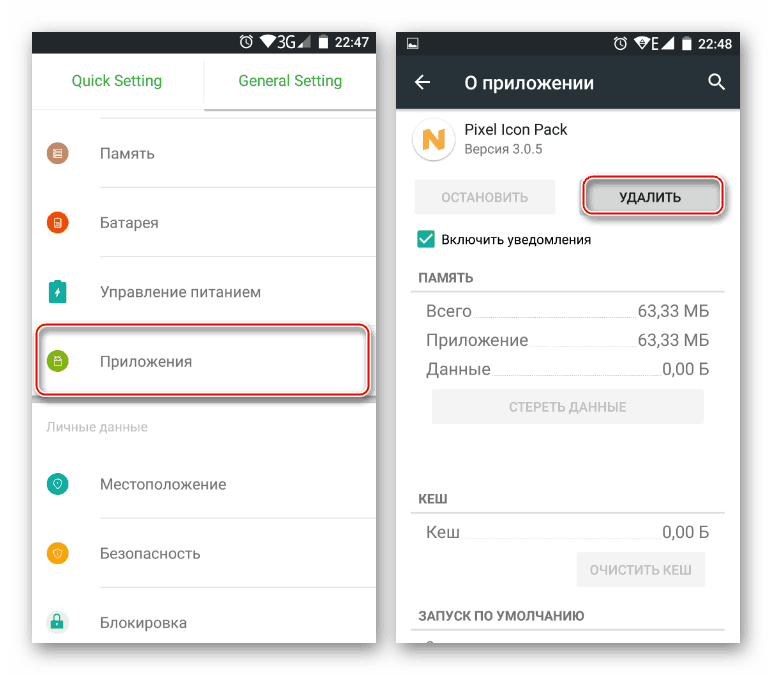772x675 pixels.
Task: Select the Данные 0,00 Б row
Action: pyautogui.click(x=567, y=369)
